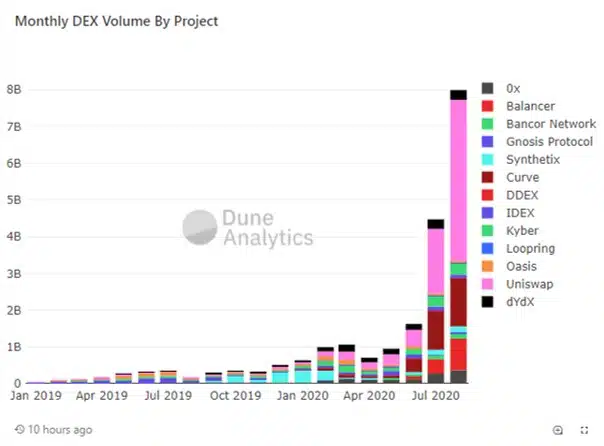Select the 'IDEX' legend label
Screen dimensions: 604x446
pos(520,213)
